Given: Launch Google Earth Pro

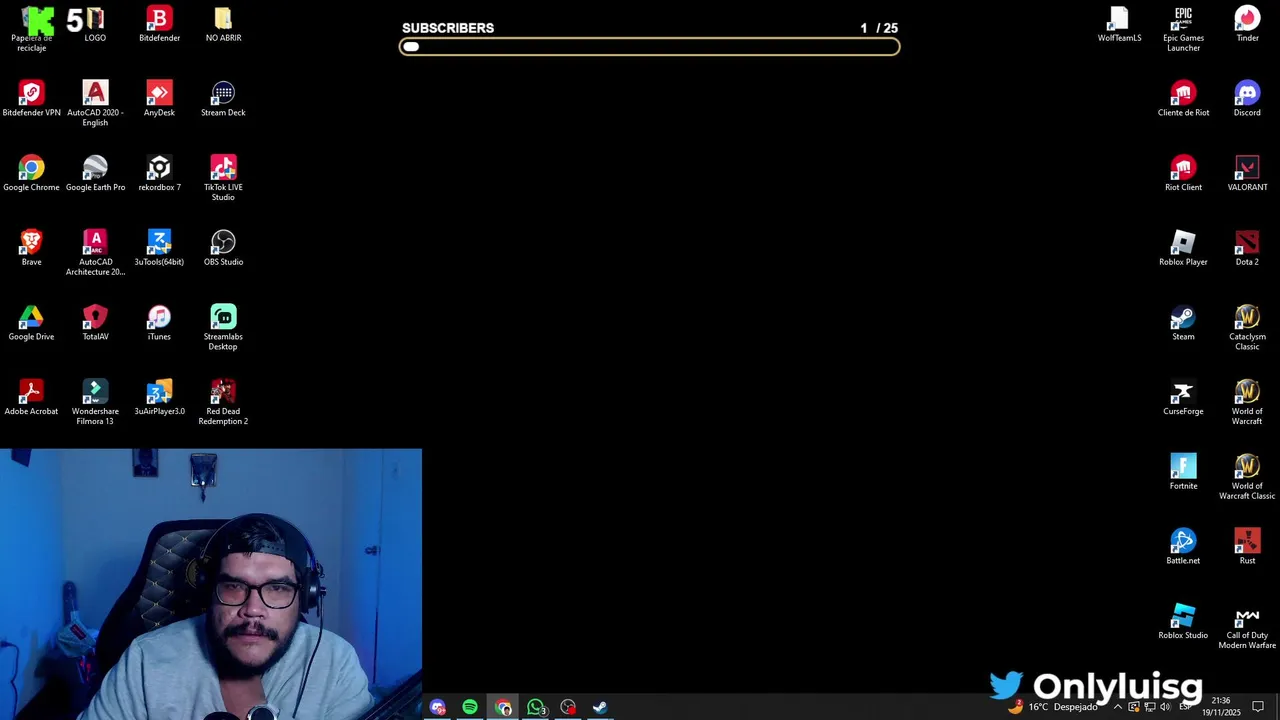Looking at the screenshot, I should pyautogui.click(x=95, y=174).
